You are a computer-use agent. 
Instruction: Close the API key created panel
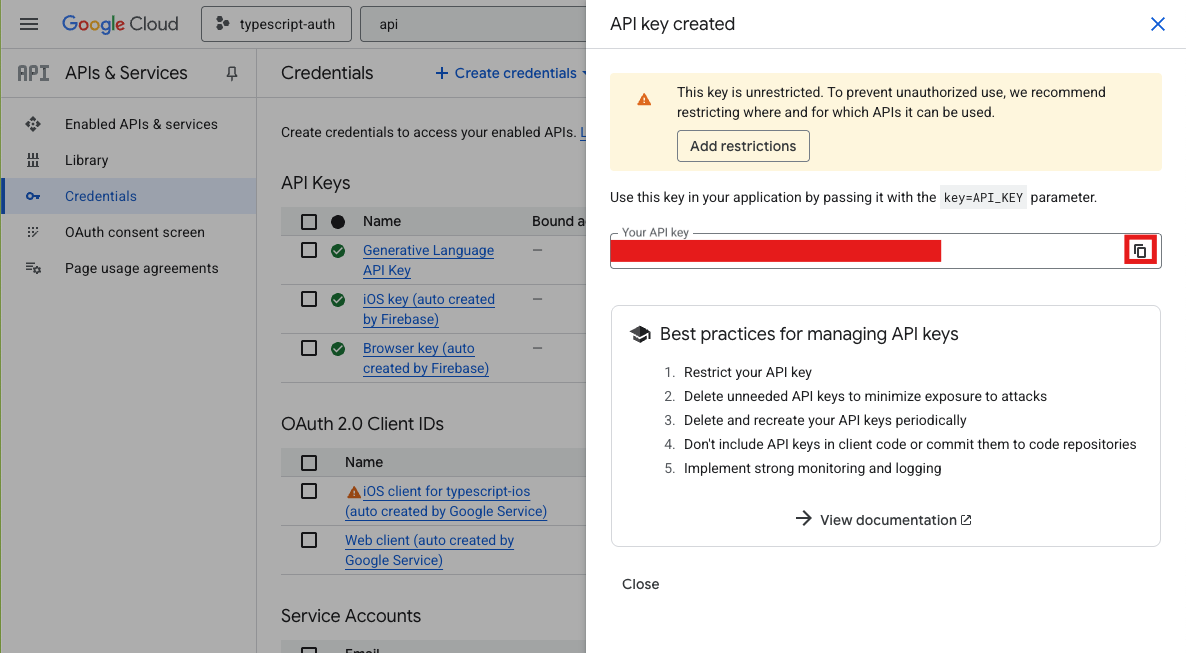coord(1157,24)
